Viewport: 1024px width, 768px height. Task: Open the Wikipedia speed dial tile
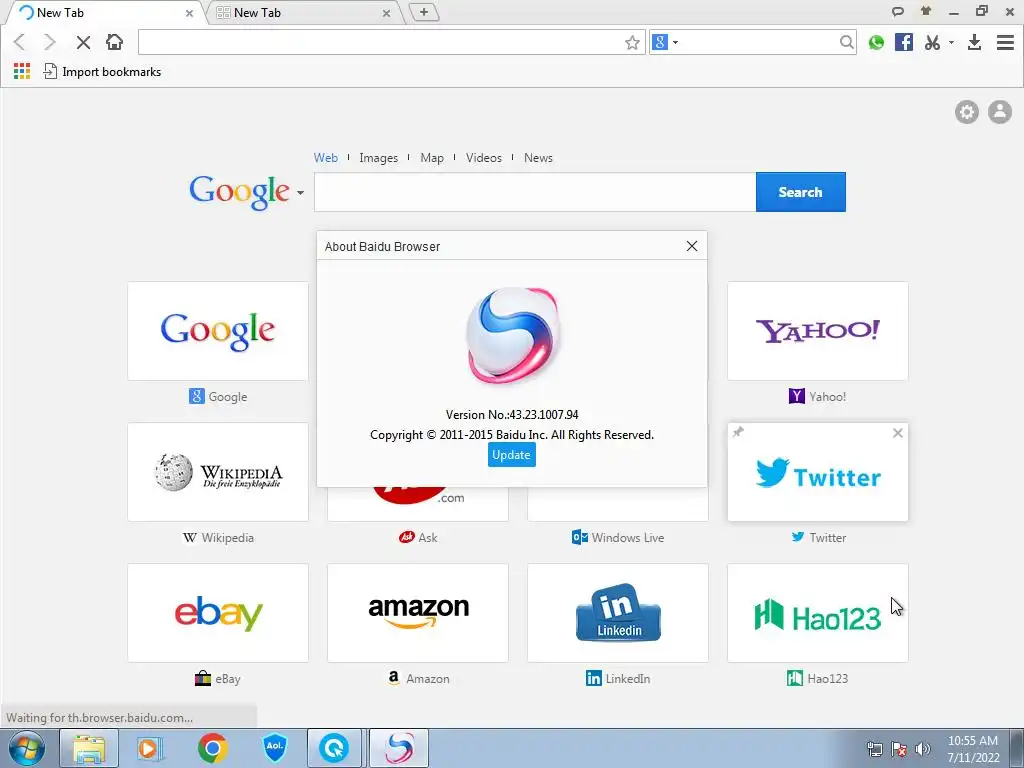point(218,472)
